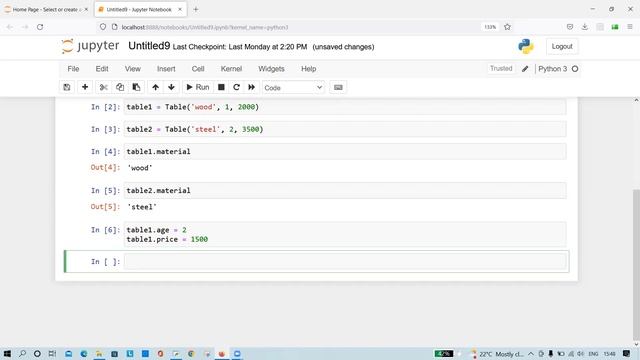The image size is (640, 360).
Task: Open a new browser tab
Action: (196, 9)
